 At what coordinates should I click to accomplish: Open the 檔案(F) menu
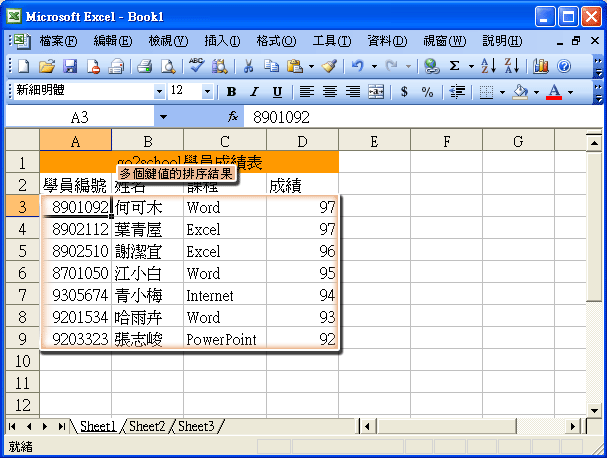(x=58, y=41)
